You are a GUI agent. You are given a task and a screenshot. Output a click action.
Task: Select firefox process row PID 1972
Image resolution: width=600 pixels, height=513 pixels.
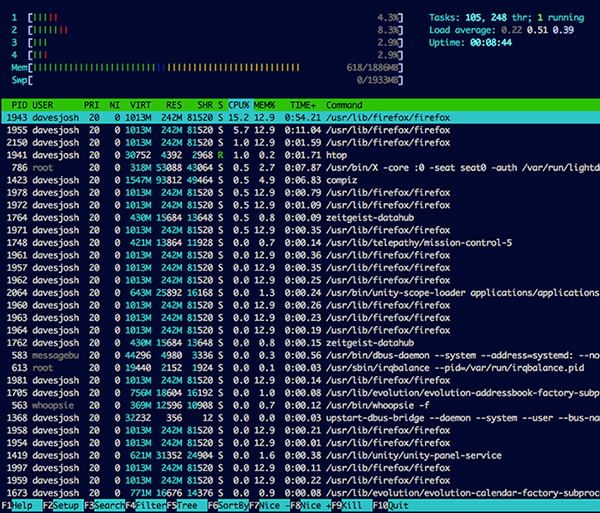pyautogui.click(x=301, y=205)
